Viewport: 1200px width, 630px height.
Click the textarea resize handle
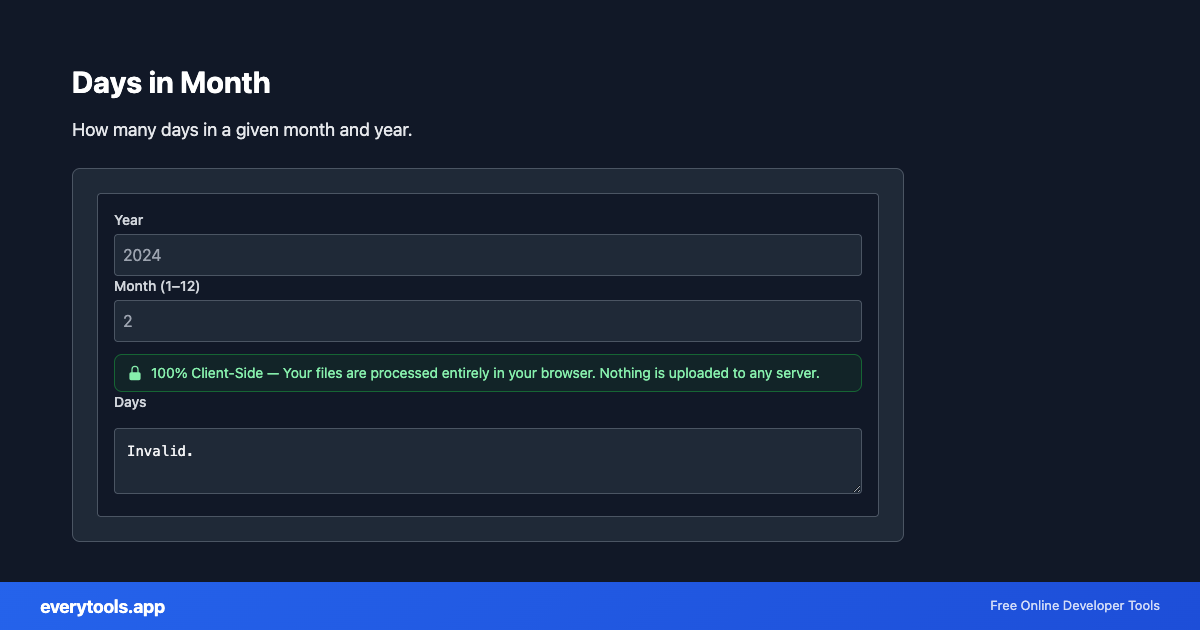[856, 489]
